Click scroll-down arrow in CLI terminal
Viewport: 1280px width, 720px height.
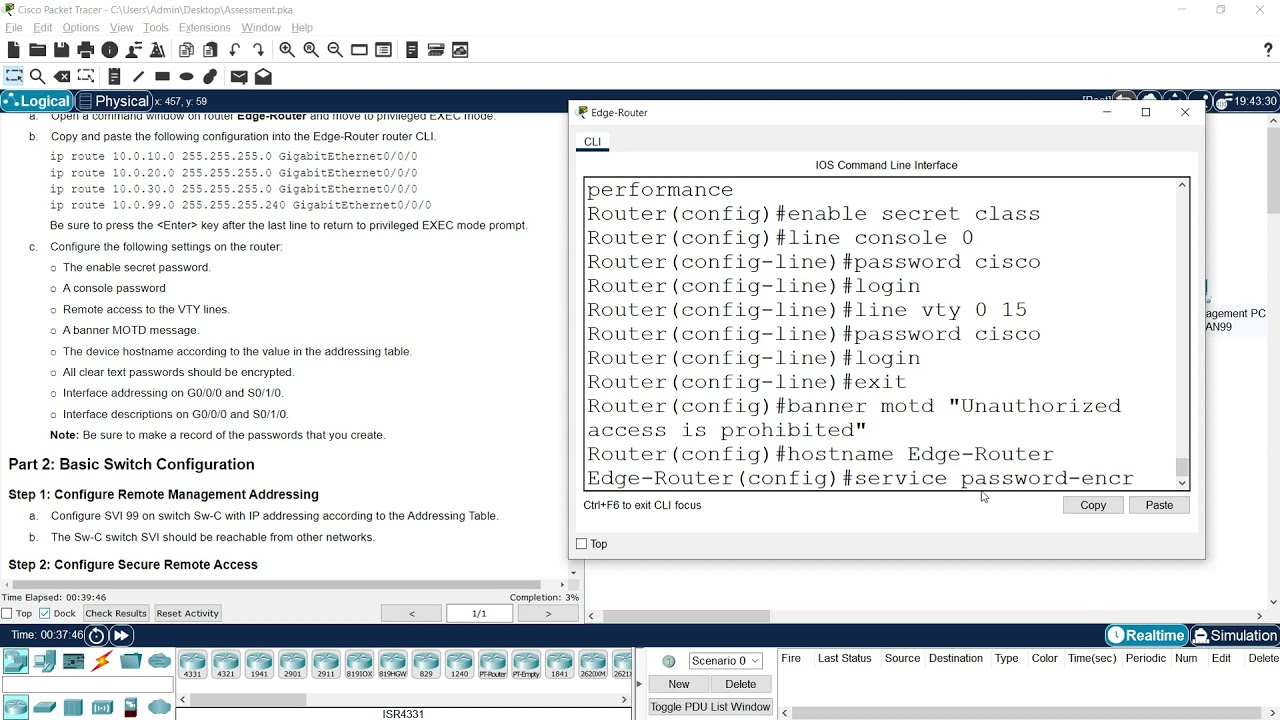1183,483
